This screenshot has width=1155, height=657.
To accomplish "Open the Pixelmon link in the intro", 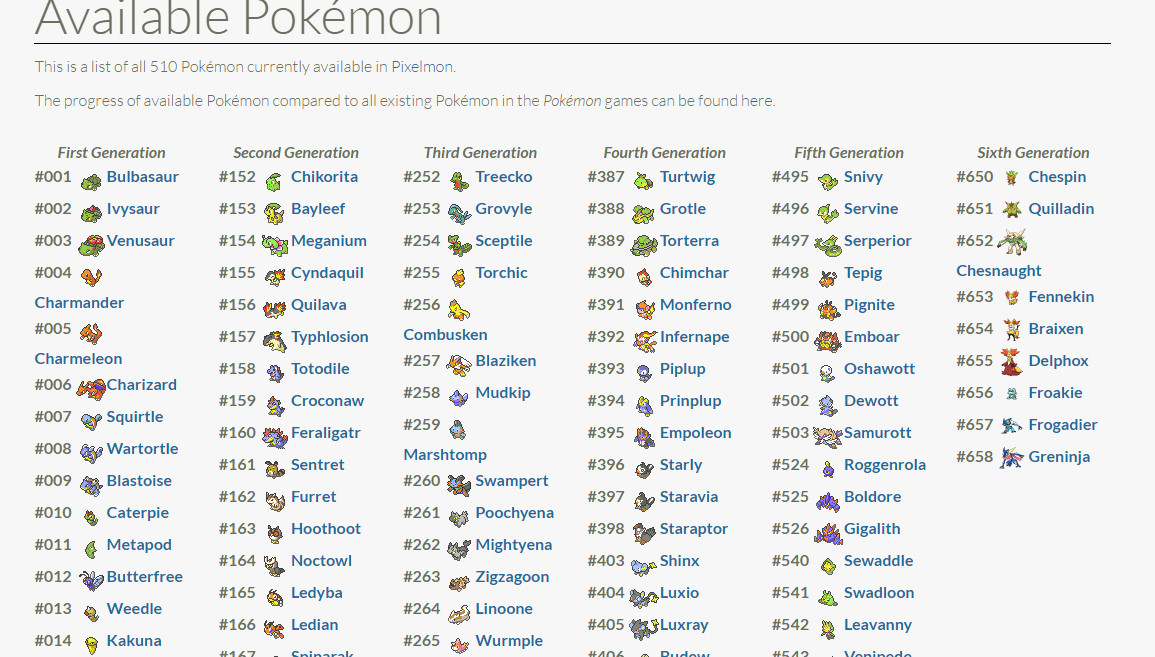I will click(422, 66).
